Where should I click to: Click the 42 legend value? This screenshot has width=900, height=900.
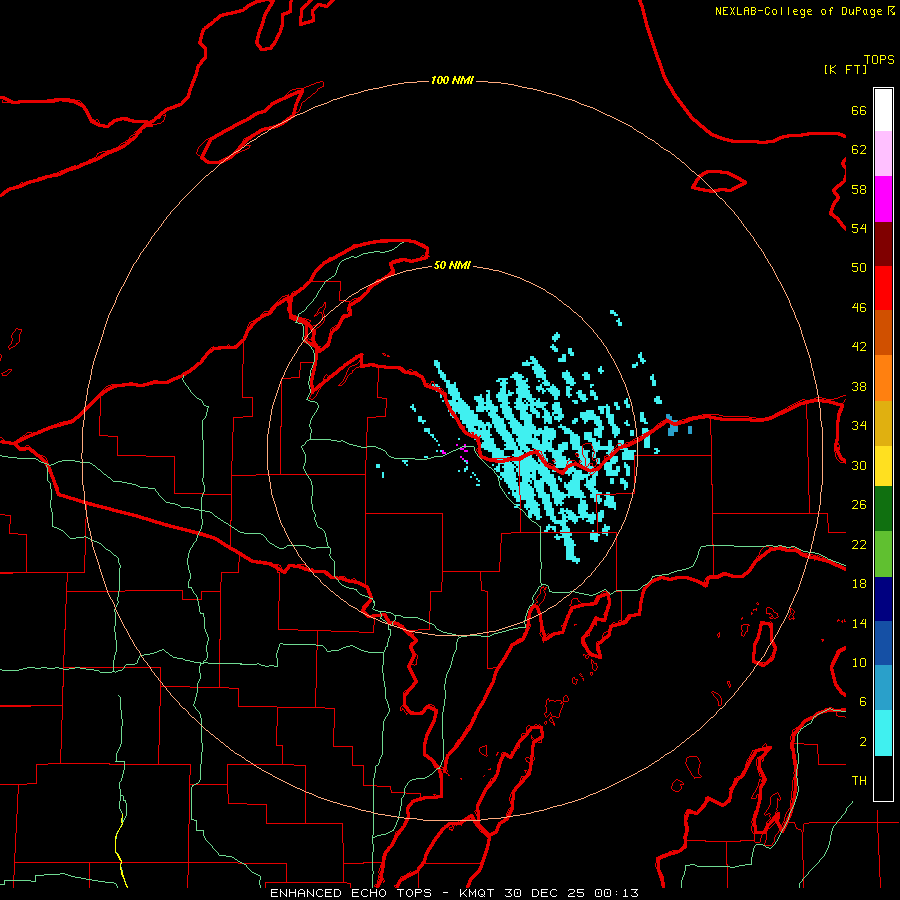click(x=859, y=347)
